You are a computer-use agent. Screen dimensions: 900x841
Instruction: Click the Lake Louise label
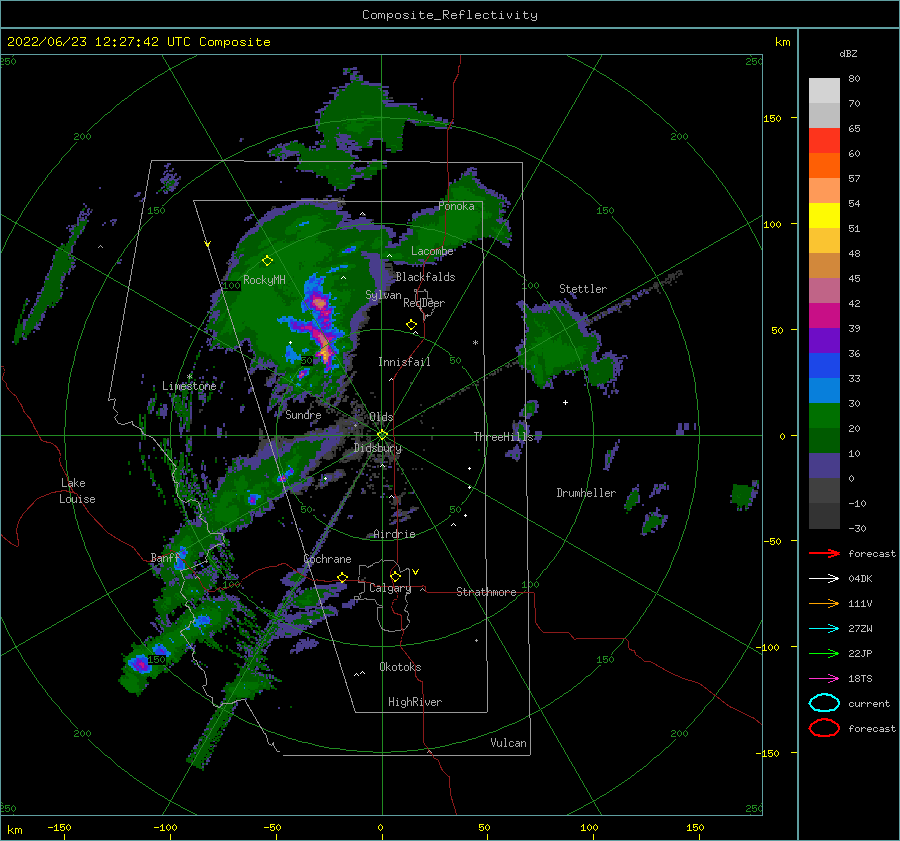coord(77,491)
